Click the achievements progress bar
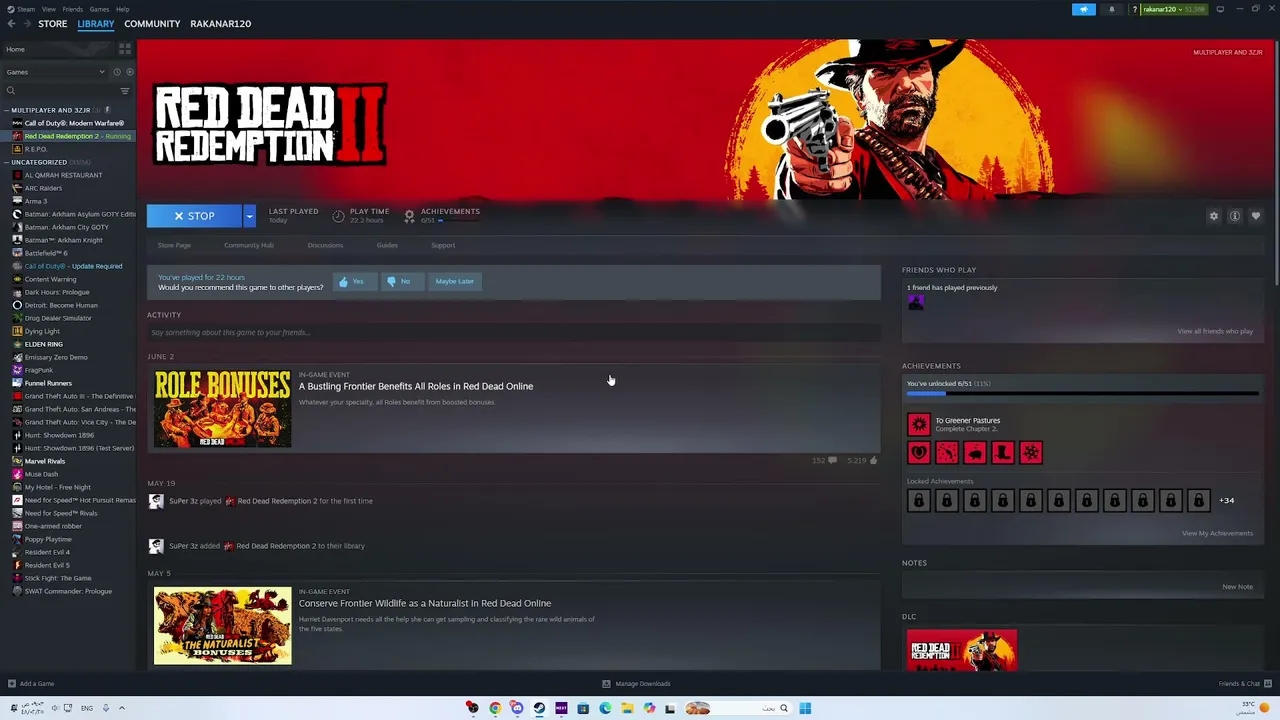 point(1082,394)
